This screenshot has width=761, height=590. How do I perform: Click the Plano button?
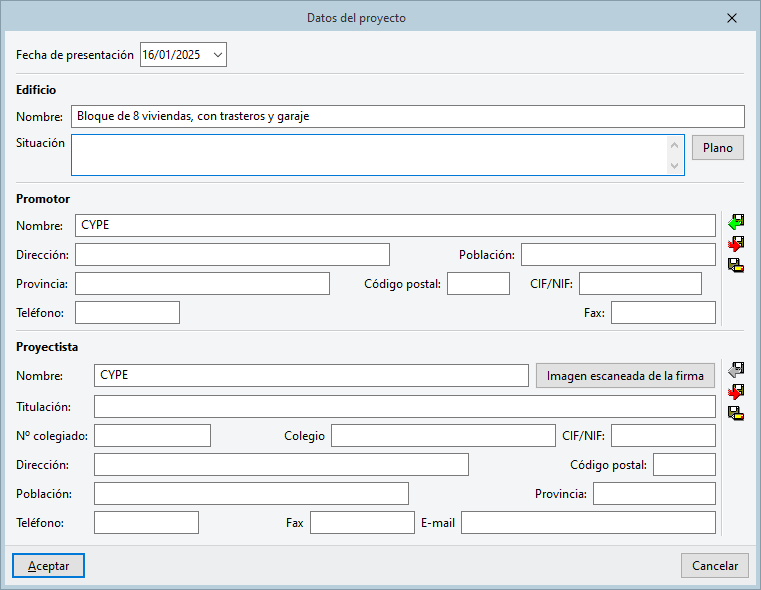click(718, 148)
